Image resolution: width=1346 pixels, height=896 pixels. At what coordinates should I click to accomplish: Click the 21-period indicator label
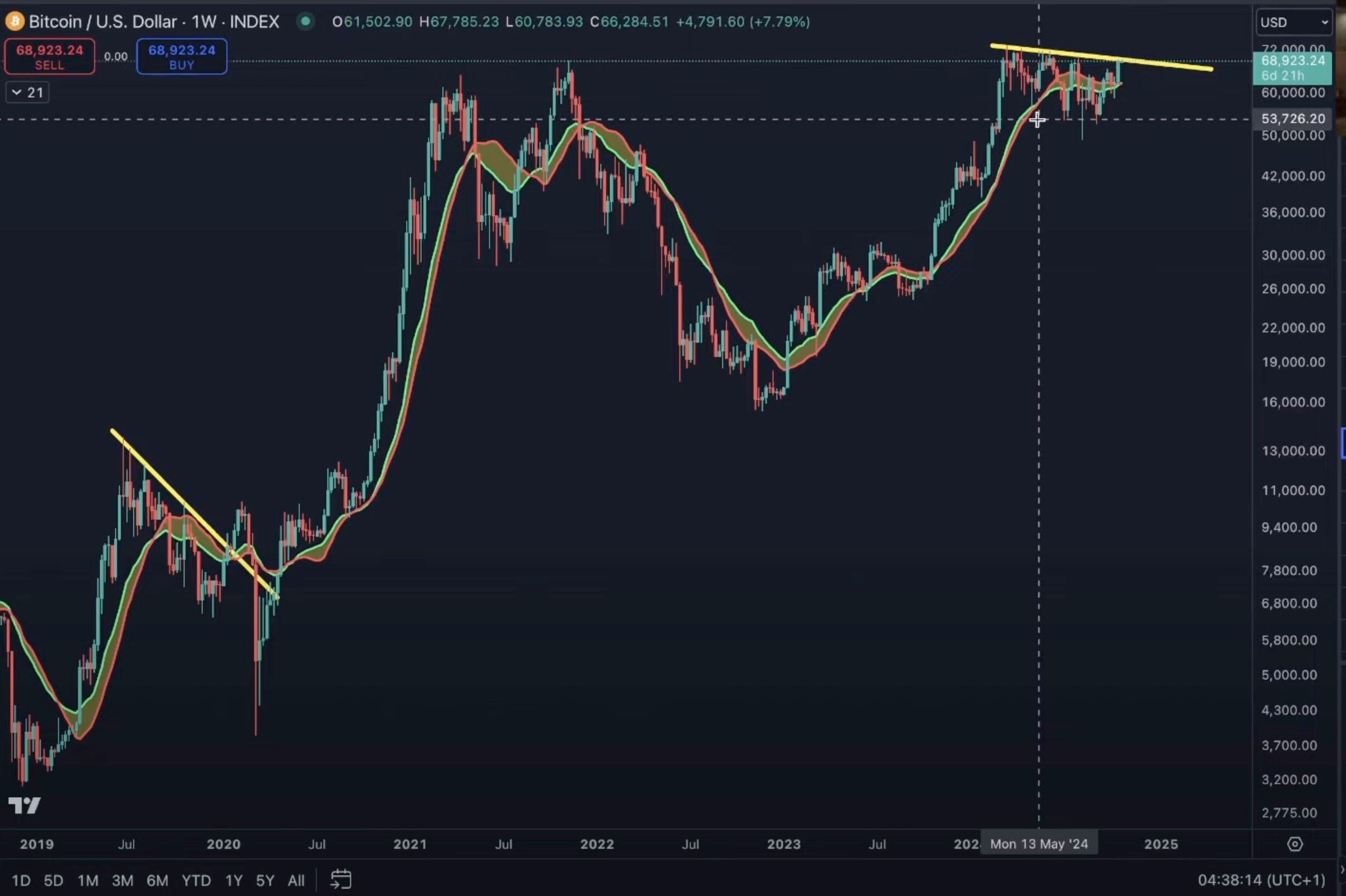point(36,92)
